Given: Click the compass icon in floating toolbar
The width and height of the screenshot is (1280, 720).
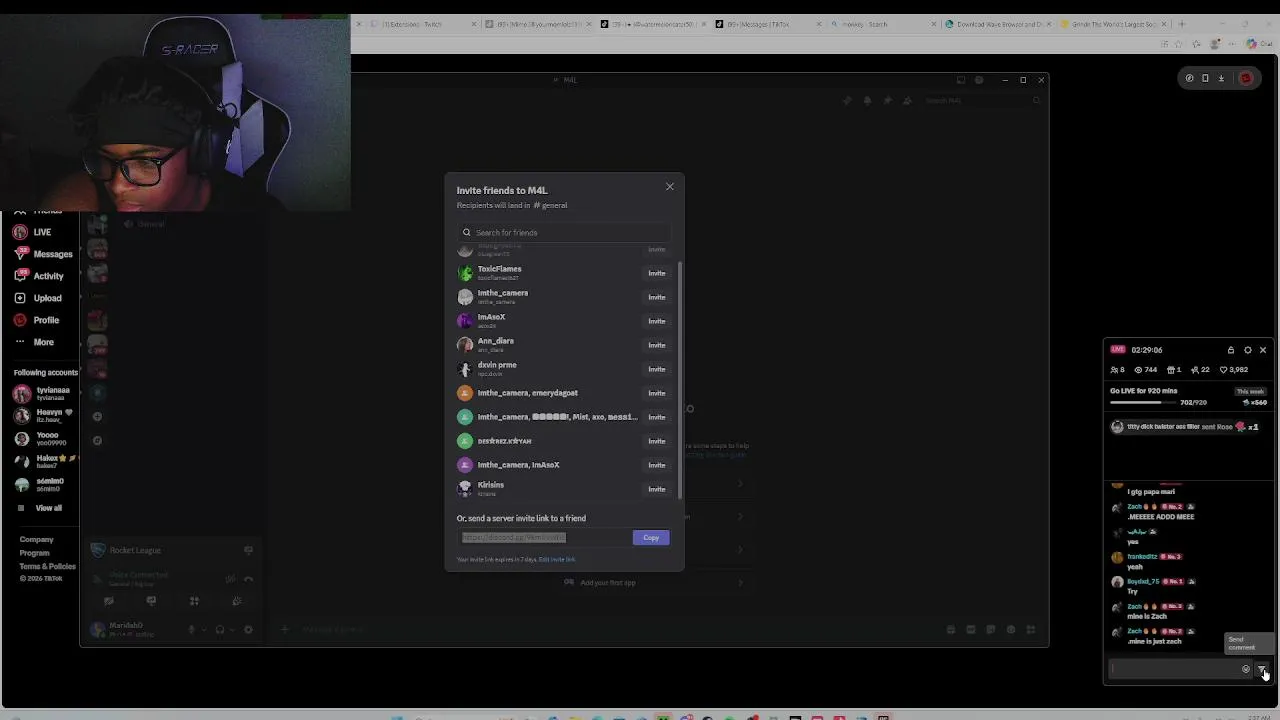Looking at the screenshot, I should point(1189,78).
